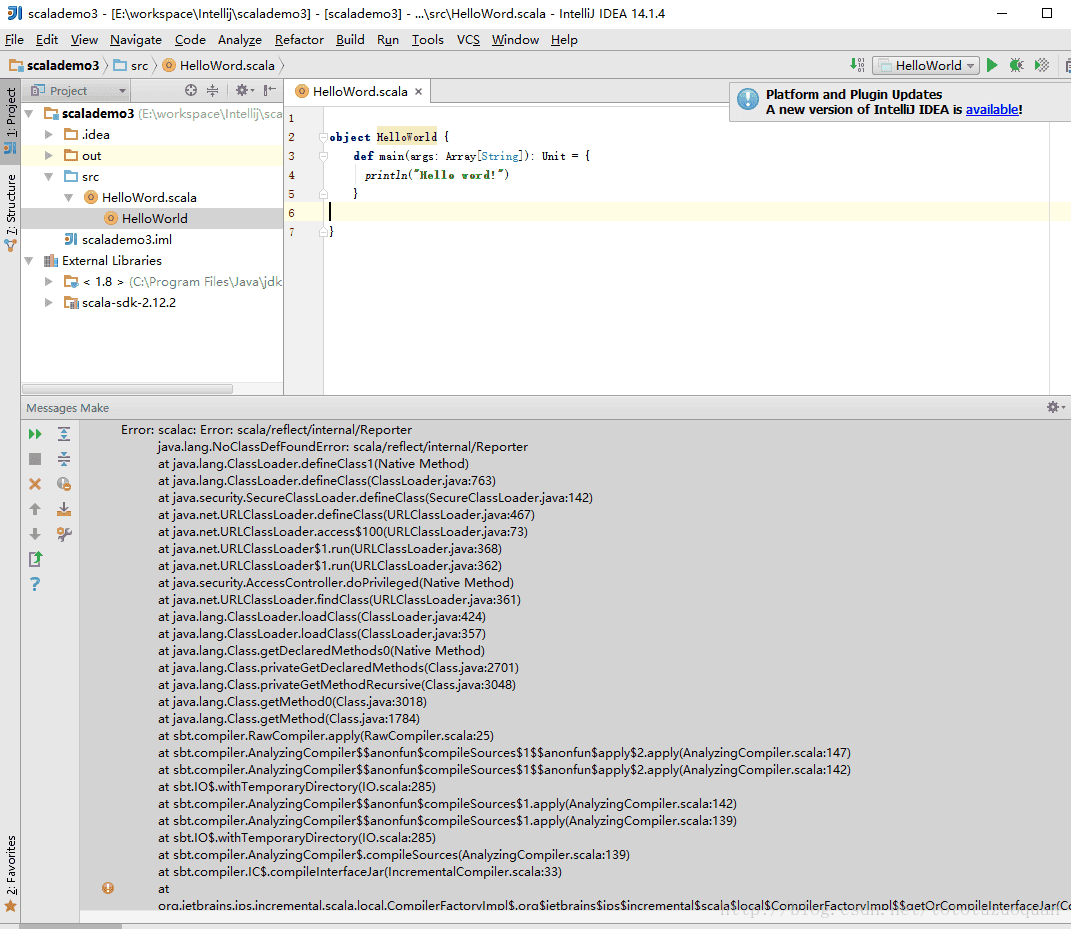Image resolution: width=1071 pixels, height=929 pixels.
Task: Click the 'available' update link
Action: (991, 110)
